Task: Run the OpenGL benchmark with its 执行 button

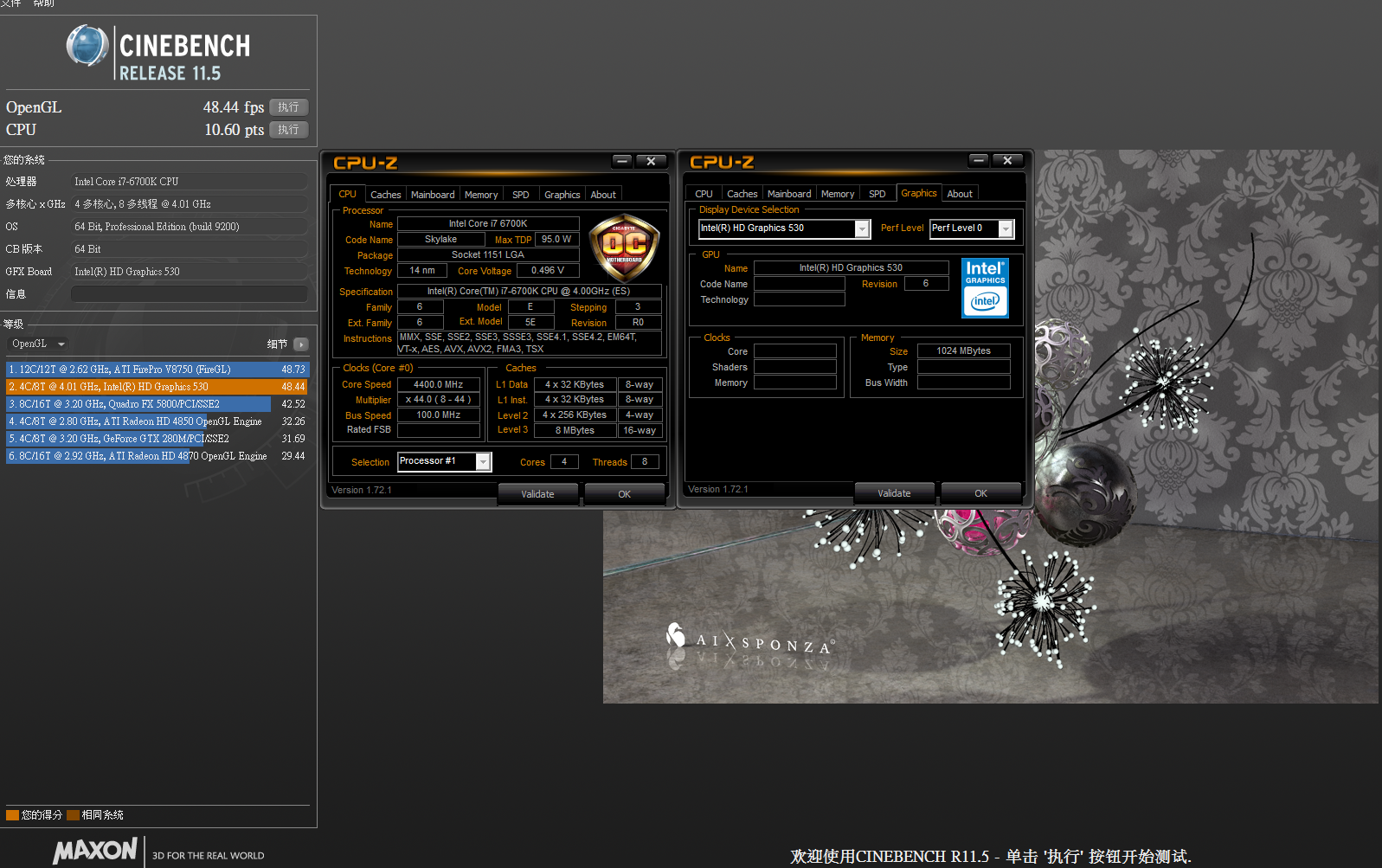Action: 289,107
